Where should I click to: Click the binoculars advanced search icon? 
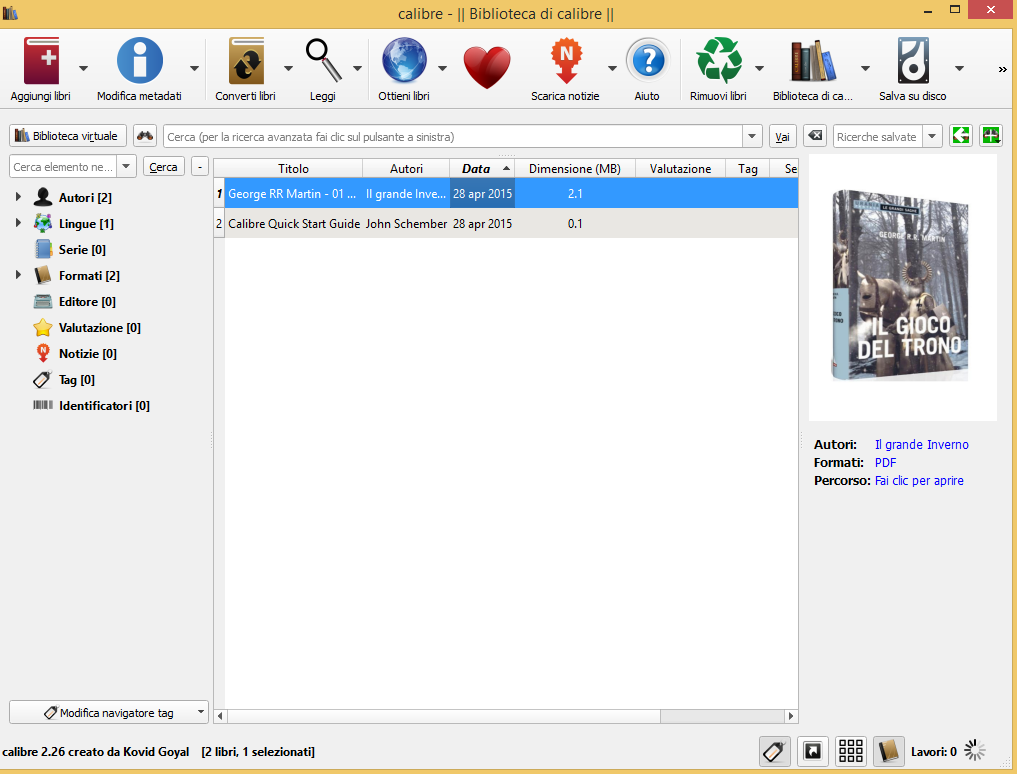(x=145, y=136)
